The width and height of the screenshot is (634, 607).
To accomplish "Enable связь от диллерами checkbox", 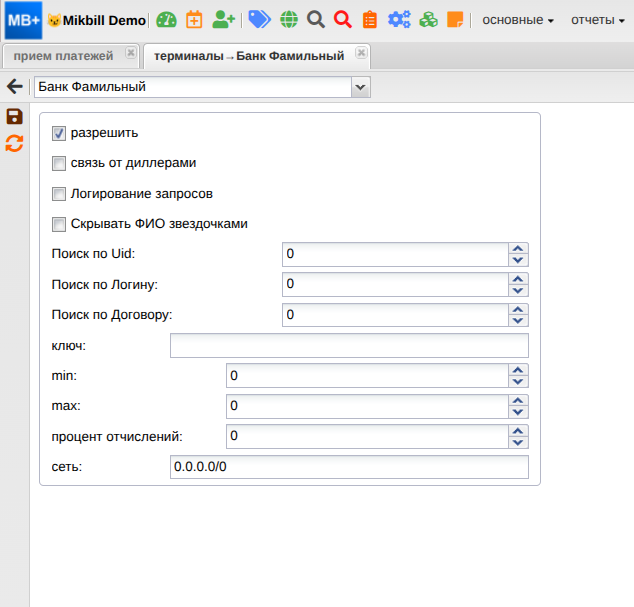I will [59, 163].
